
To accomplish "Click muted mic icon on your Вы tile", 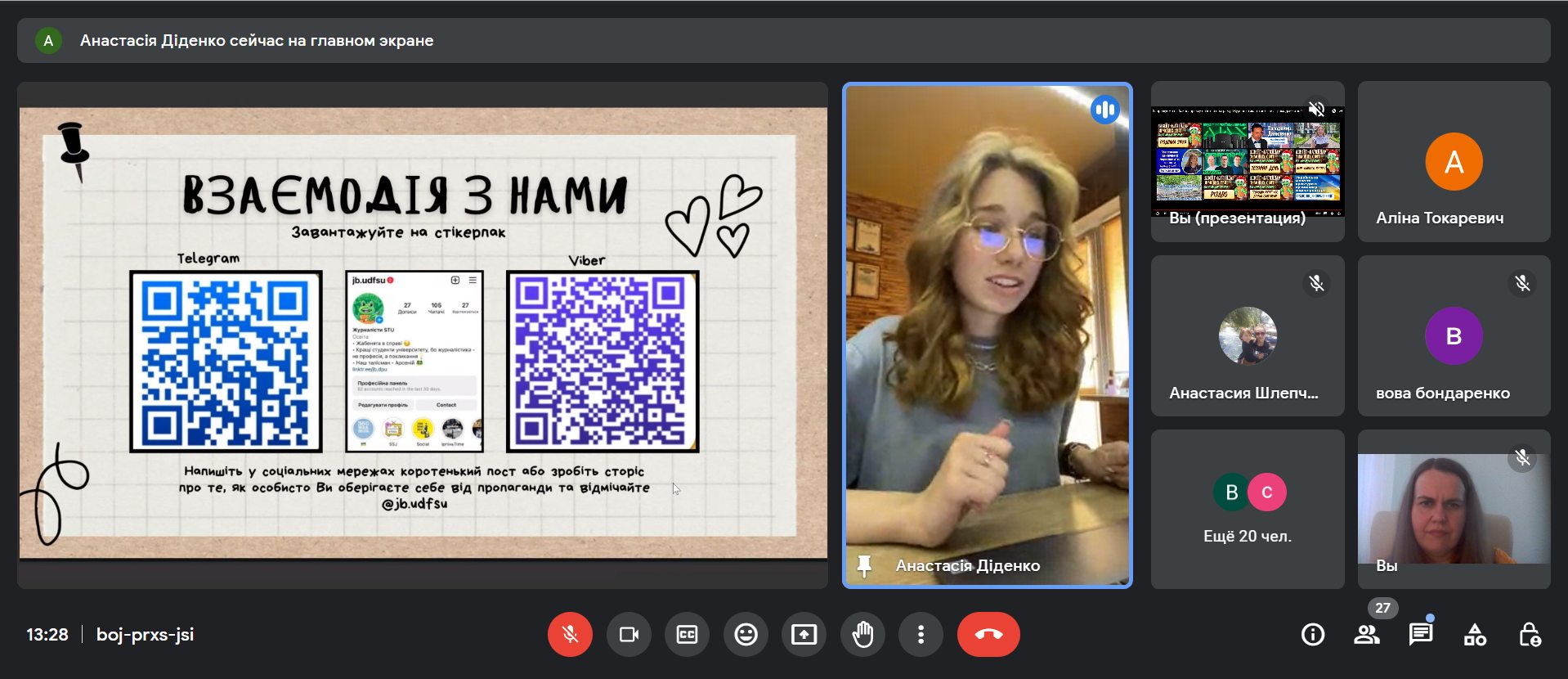I will click(x=1522, y=457).
